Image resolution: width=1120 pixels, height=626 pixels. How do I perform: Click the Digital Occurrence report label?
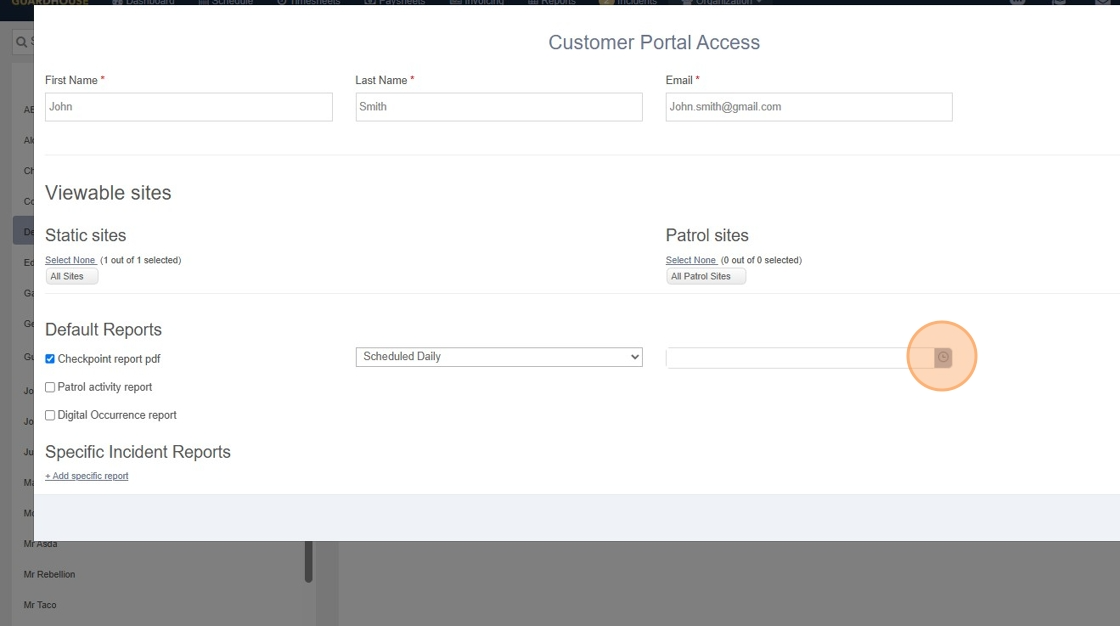click(x=116, y=415)
